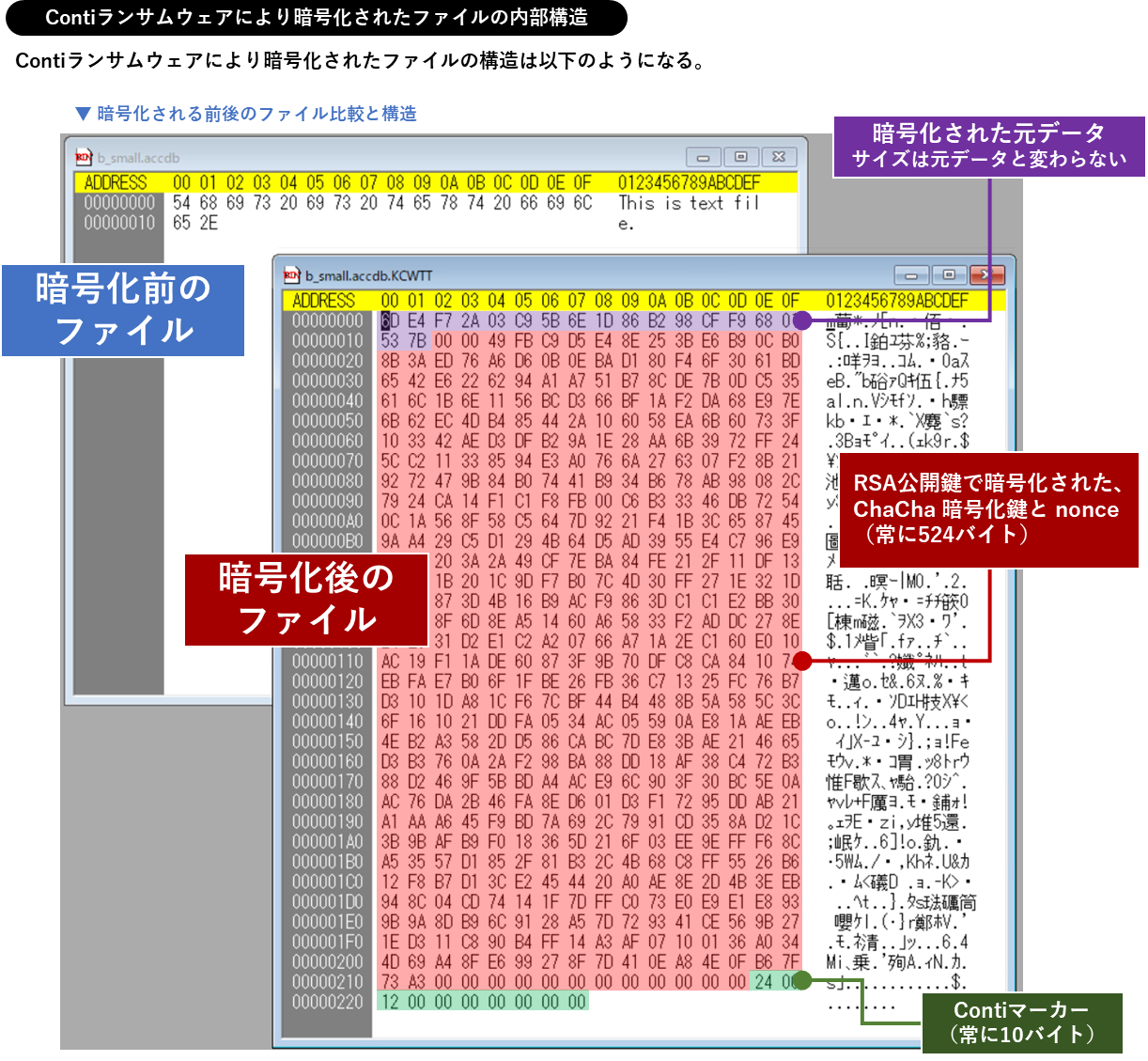Select the green Conti marker bytes at offset 00000220

[x=486, y=1002]
